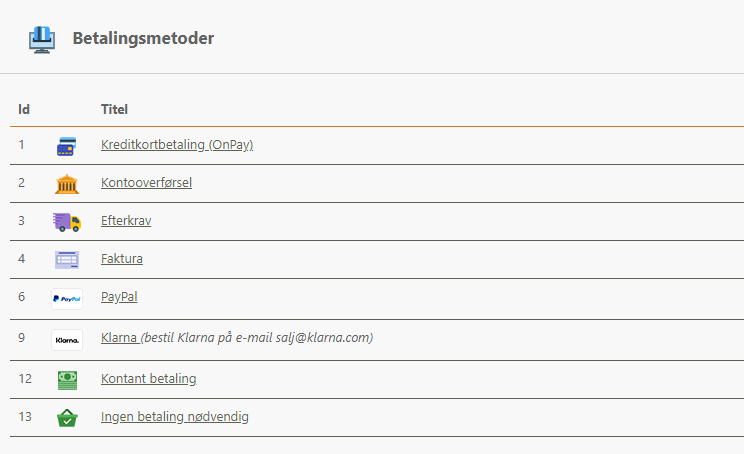Open the Efterkrav payment method
Viewport: 744px width, 454px height.
coord(126,221)
